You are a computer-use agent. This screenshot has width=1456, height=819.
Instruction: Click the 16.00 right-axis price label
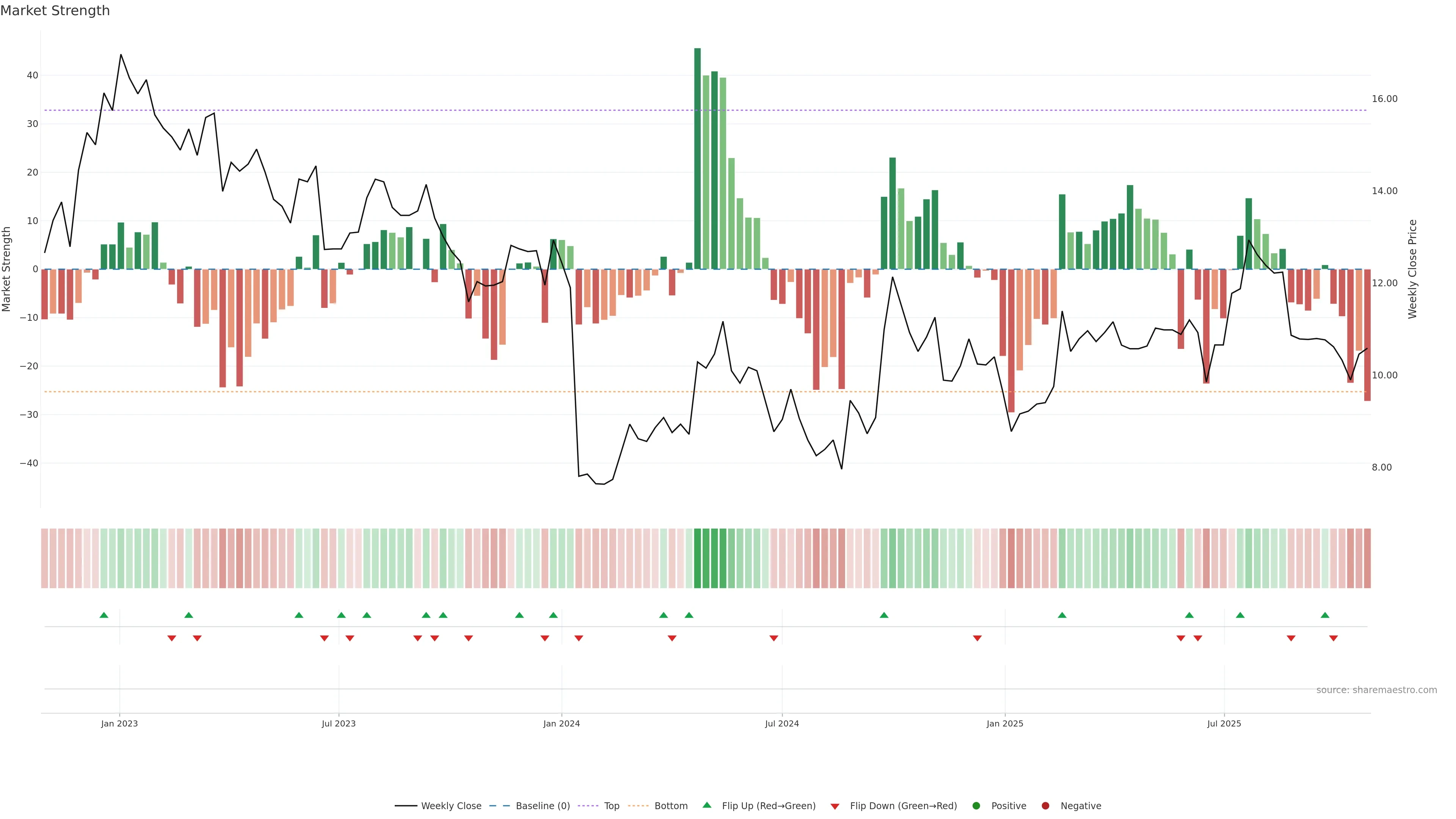1384,99
